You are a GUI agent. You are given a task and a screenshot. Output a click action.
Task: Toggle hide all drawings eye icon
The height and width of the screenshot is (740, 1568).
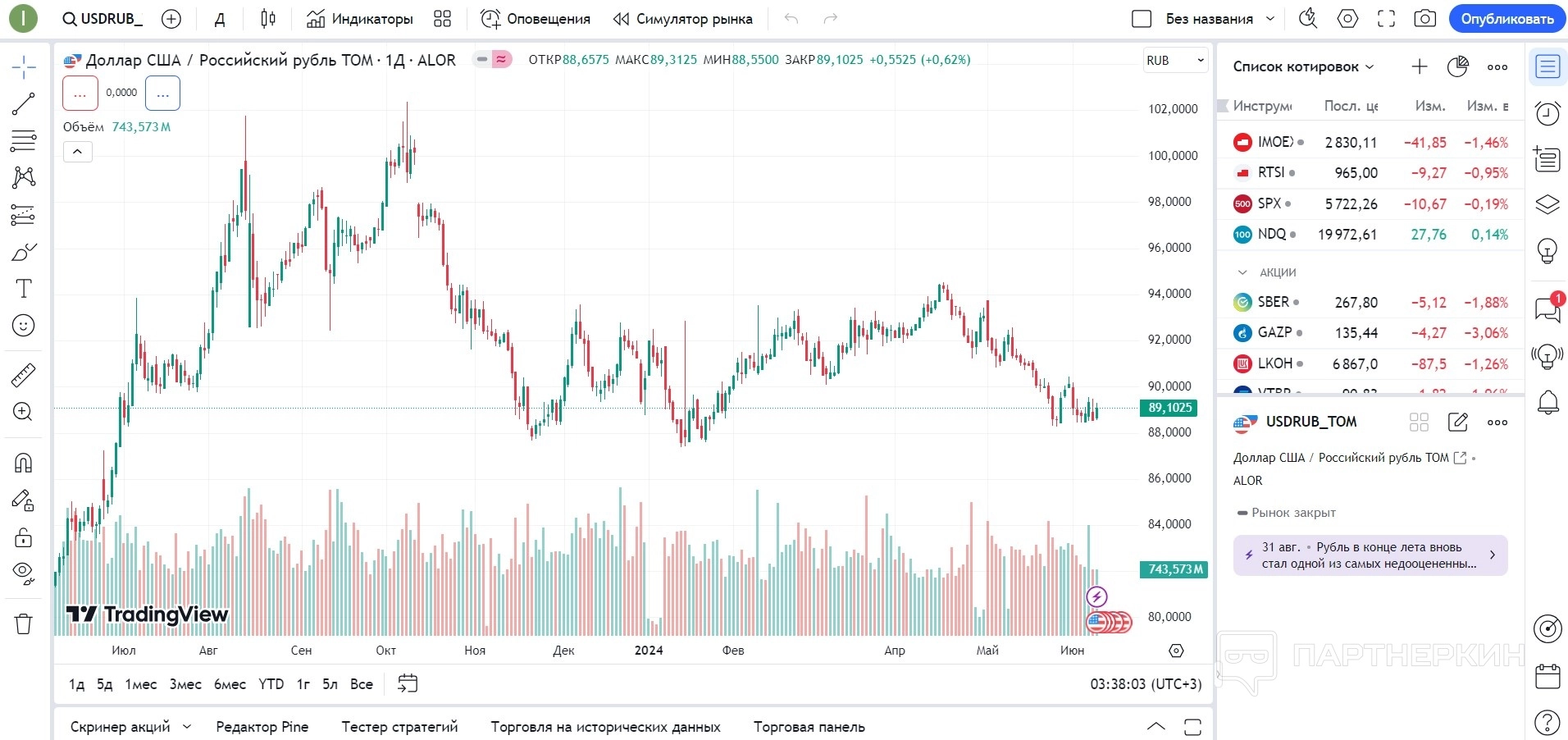pos(23,573)
